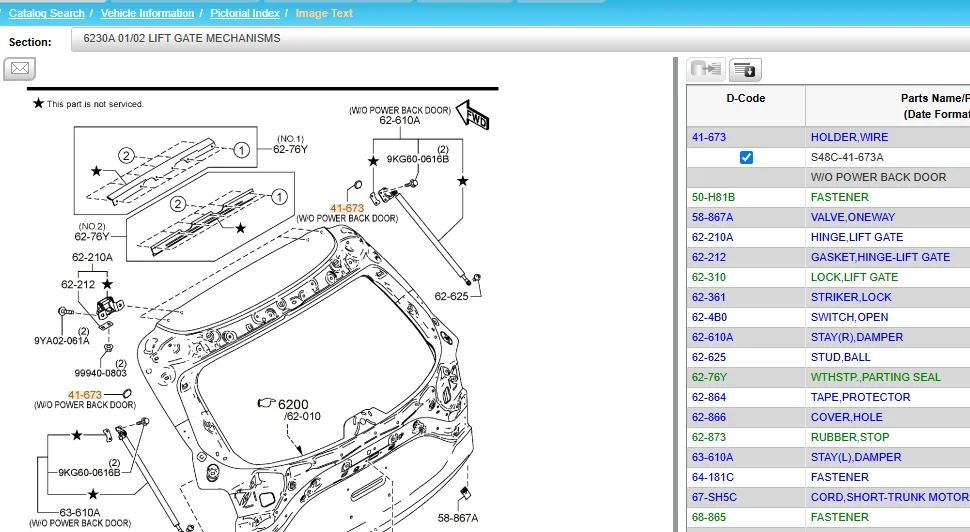The width and height of the screenshot is (970, 532).
Task: Uncheck the S48C-41-673A checkbox
Action: pyautogui.click(x=746, y=157)
